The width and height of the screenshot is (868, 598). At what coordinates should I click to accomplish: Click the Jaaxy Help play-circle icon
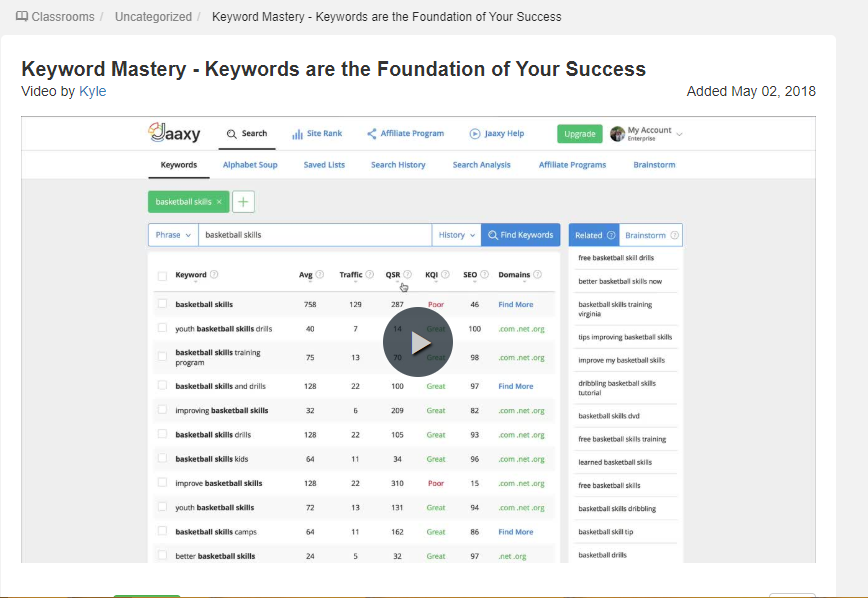click(x=475, y=133)
